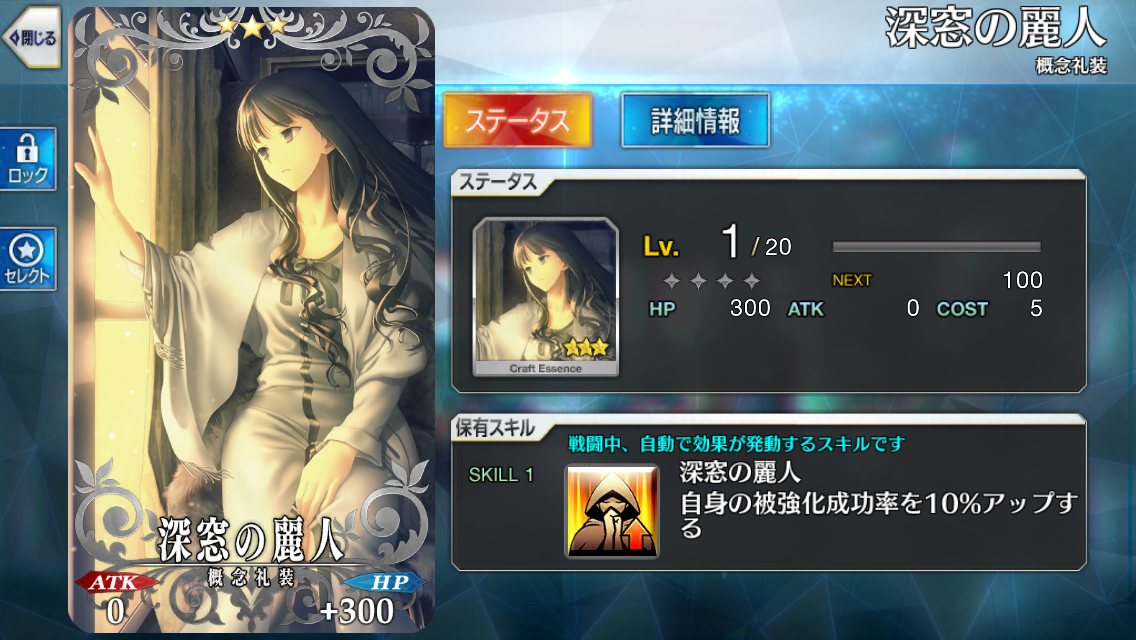Image resolution: width=1136 pixels, height=640 pixels.
Task: Tap the red ATK badge on card
Action: 114,582
